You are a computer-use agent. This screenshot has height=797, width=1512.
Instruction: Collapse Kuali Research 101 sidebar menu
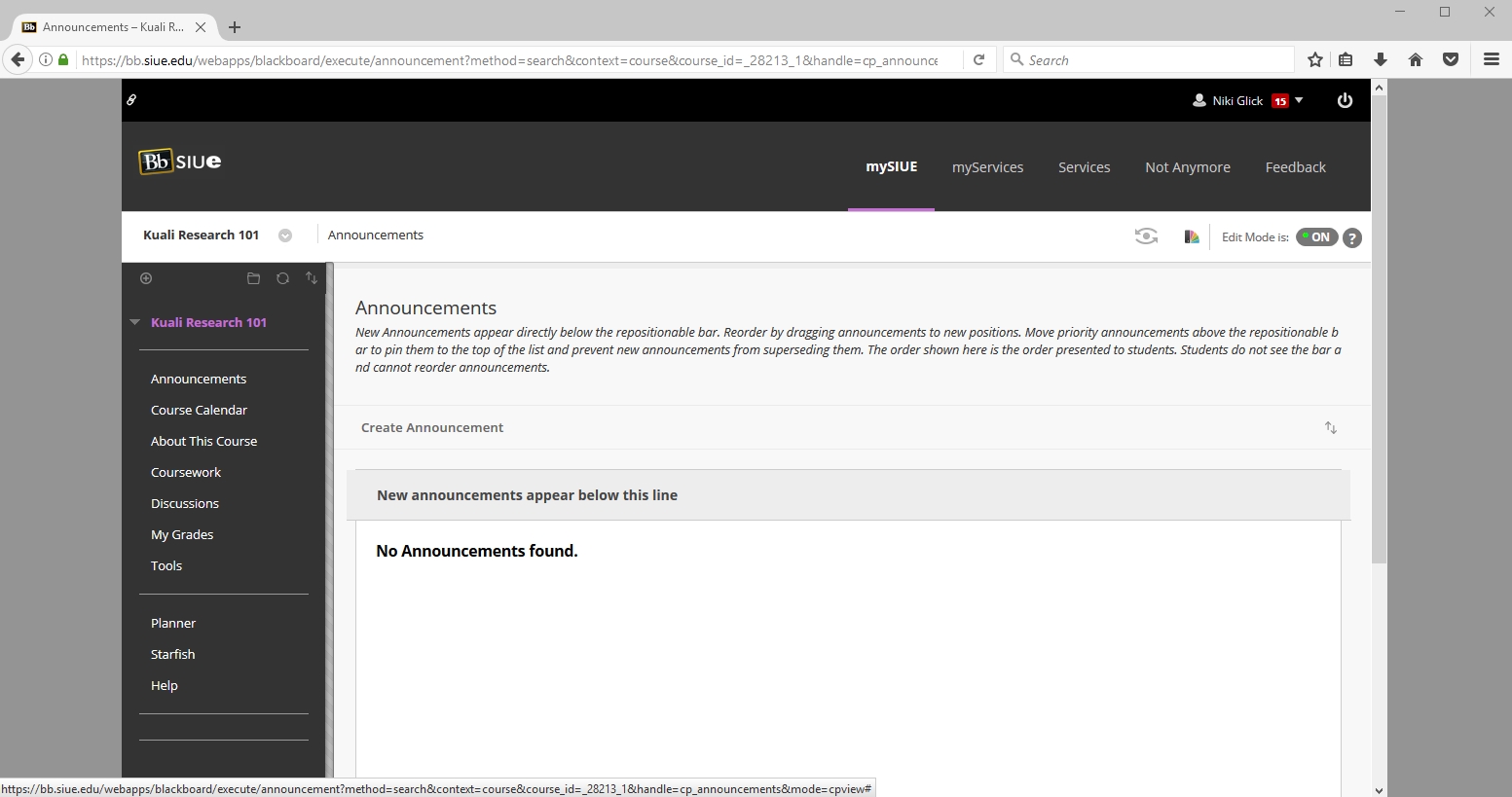pyautogui.click(x=135, y=322)
